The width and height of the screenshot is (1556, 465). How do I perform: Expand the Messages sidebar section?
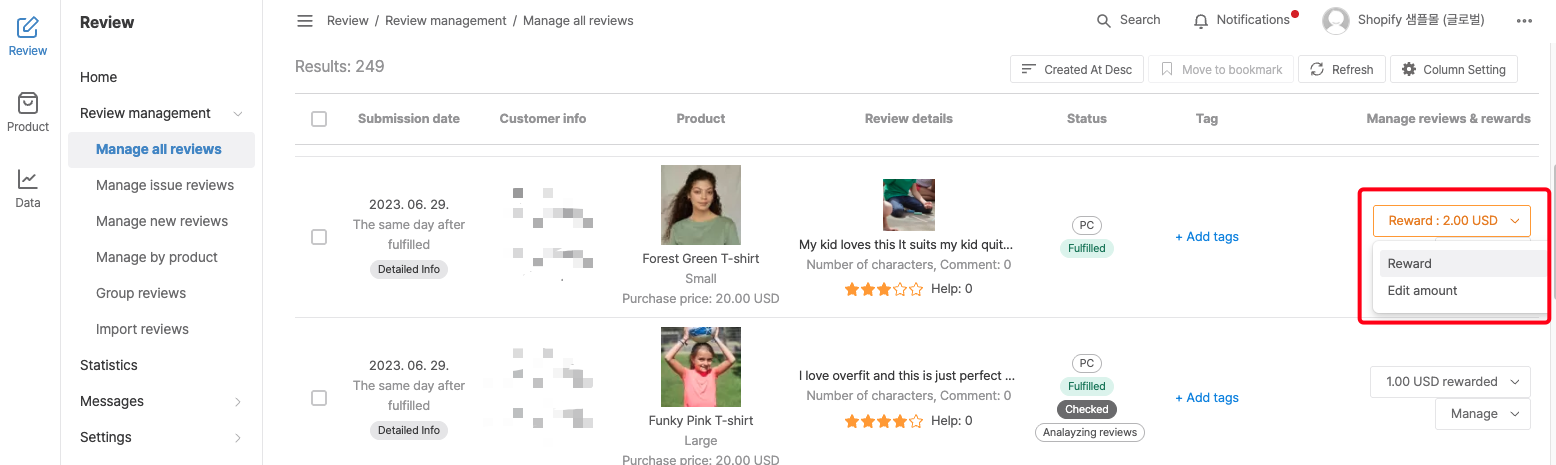238,402
